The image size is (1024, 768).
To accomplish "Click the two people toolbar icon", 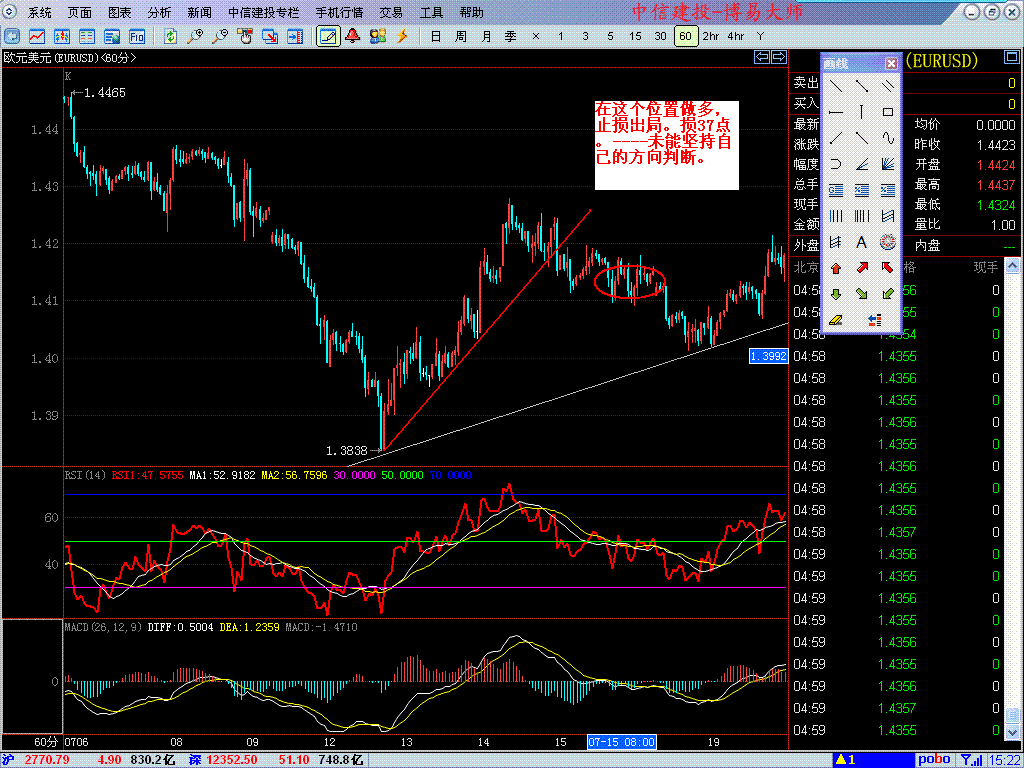I will (x=377, y=37).
